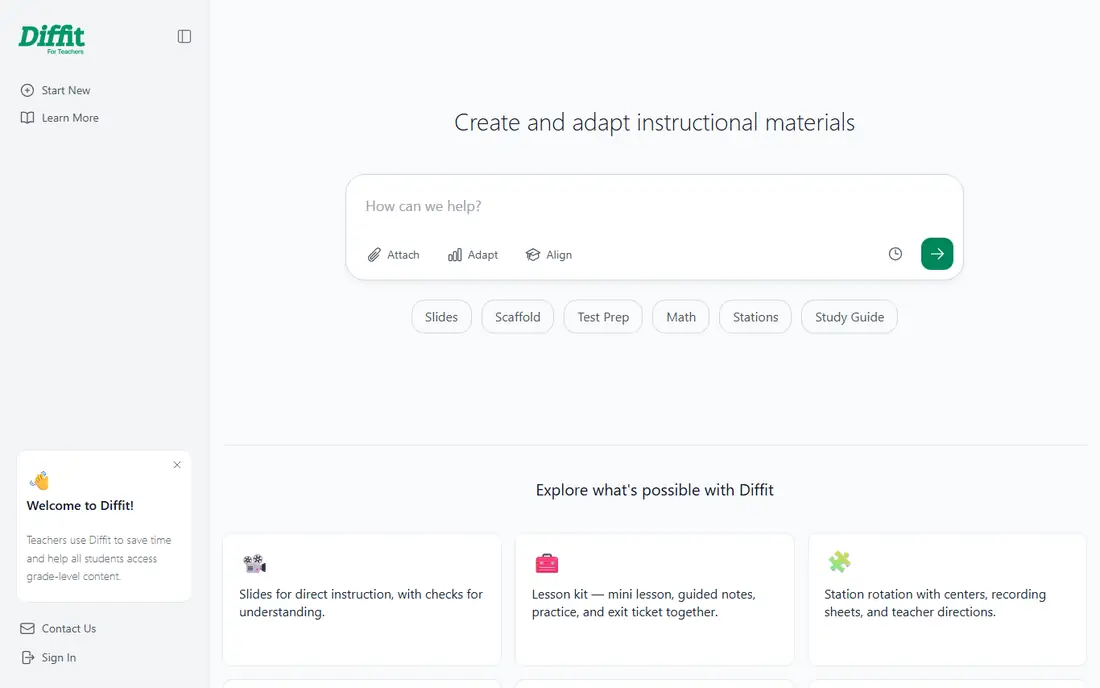Click the green puzzle piece Station icon
This screenshot has height=688, width=1100.
pos(839,562)
